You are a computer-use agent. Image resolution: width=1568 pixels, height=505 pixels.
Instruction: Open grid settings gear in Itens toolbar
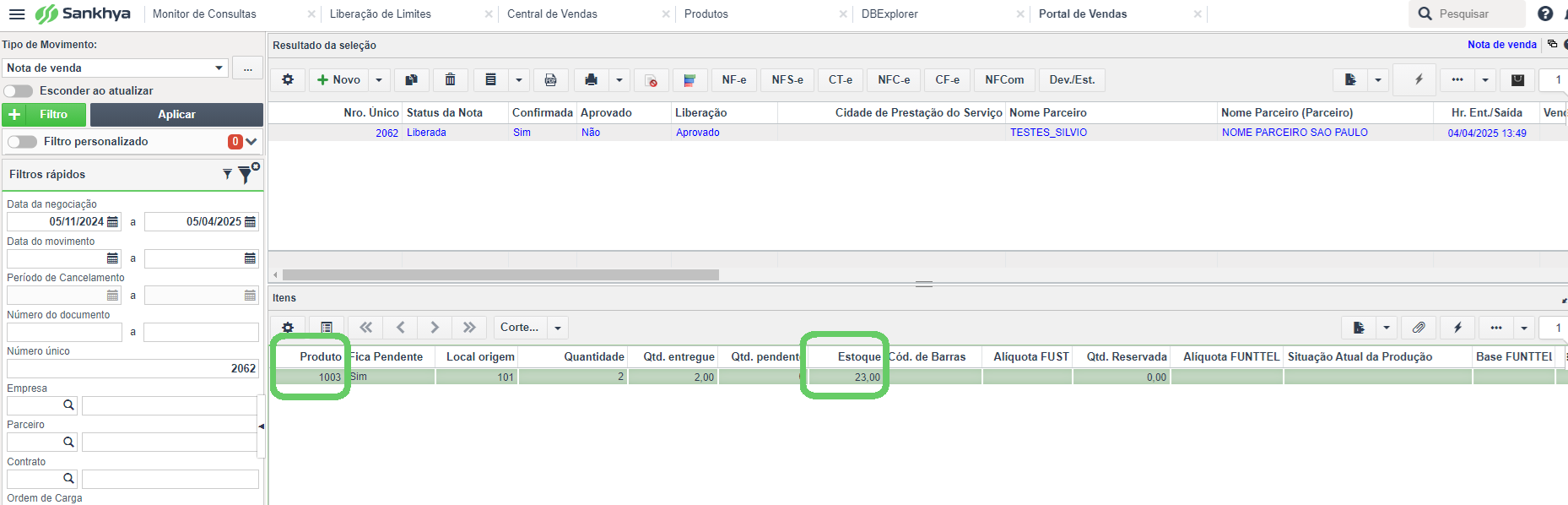pyautogui.click(x=288, y=327)
